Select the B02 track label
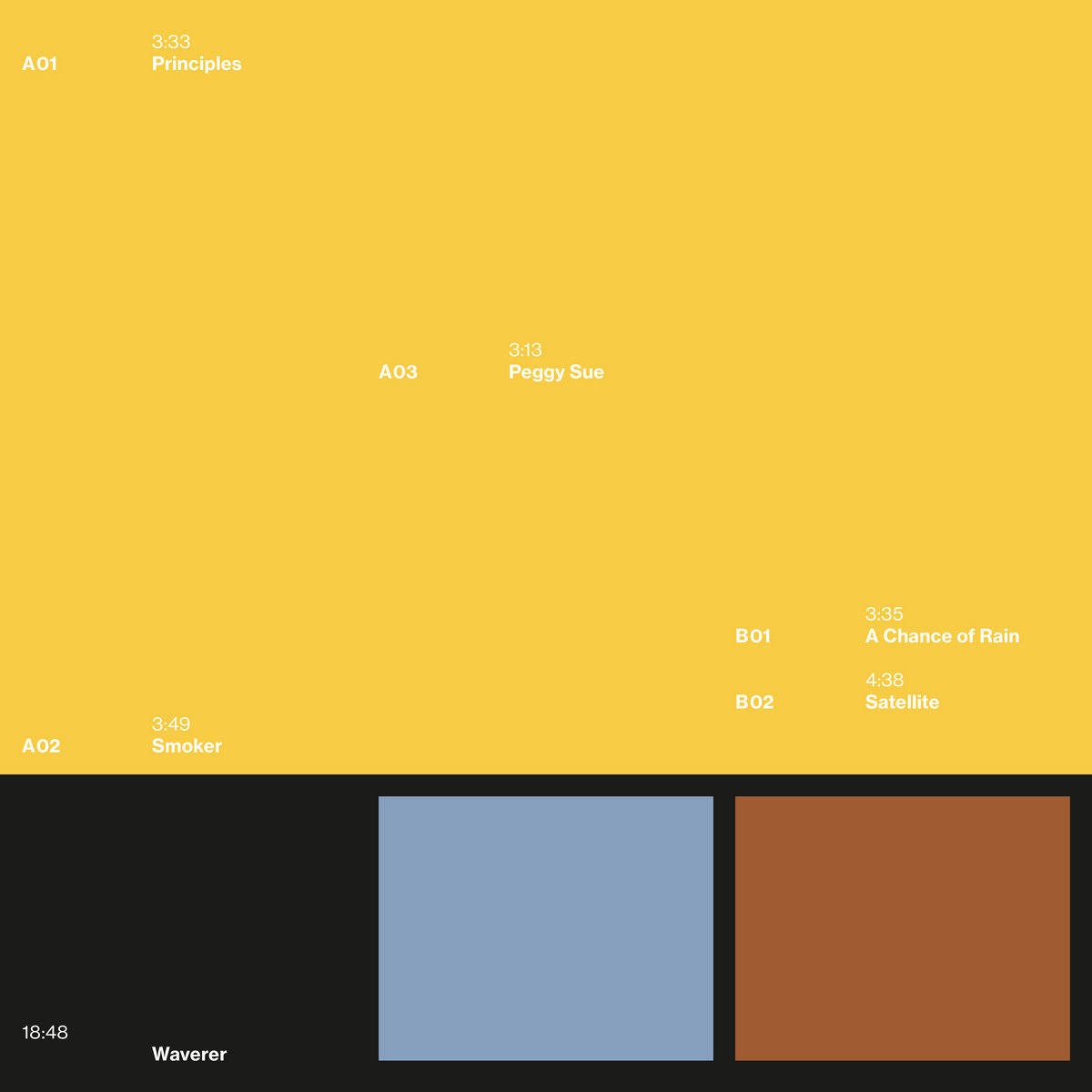Image resolution: width=1092 pixels, height=1092 pixels. coord(754,702)
